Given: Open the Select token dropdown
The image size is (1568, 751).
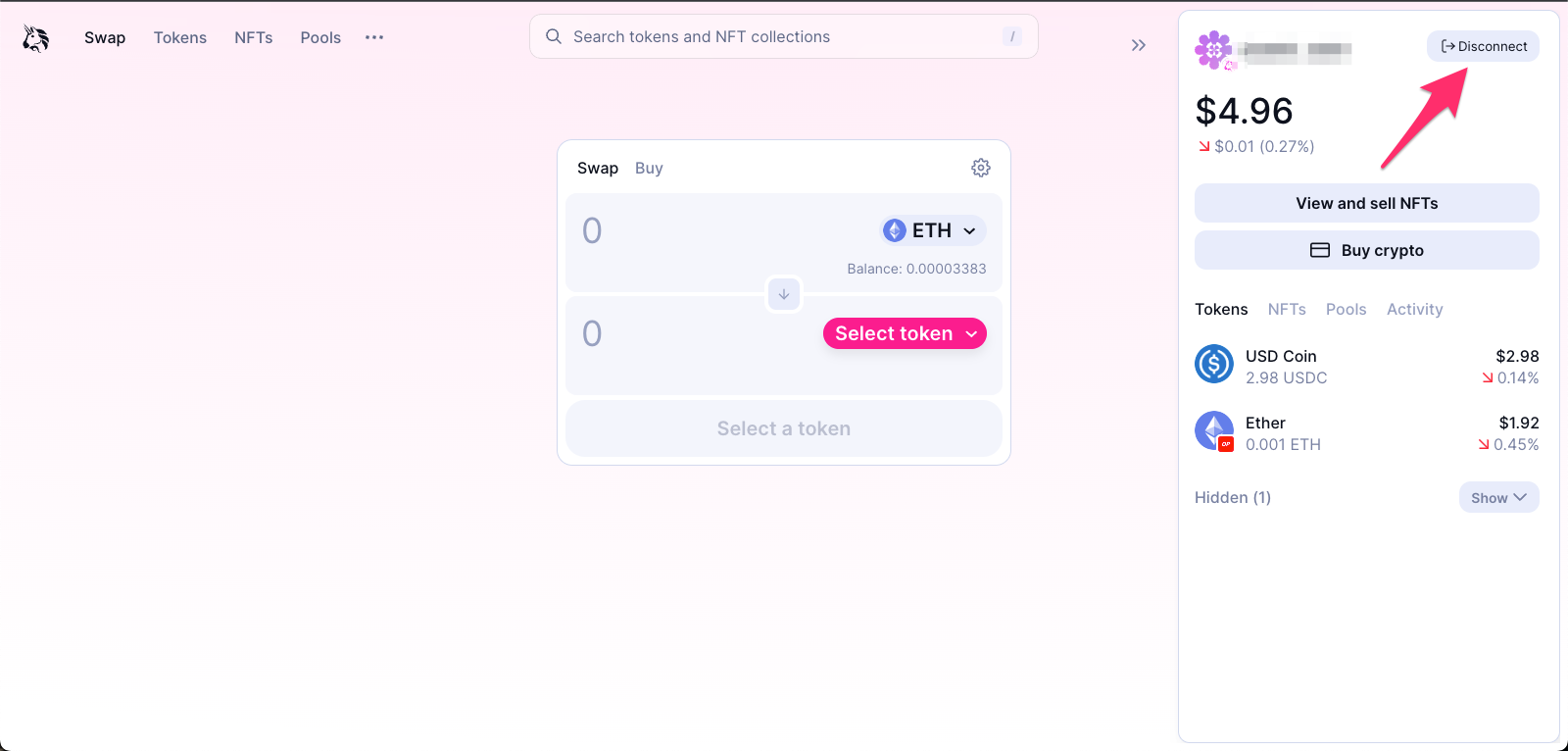Looking at the screenshot, I should click(x=905, y=333).
